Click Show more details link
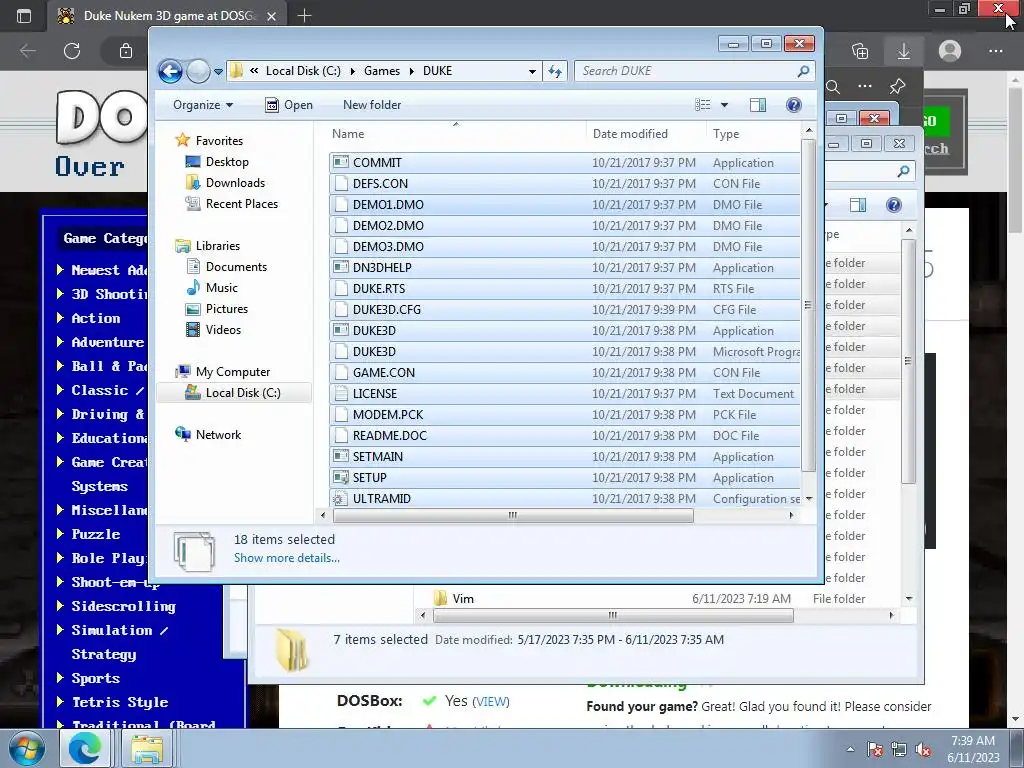This screenshot has width=1024, height=768. tap(287, 558)
